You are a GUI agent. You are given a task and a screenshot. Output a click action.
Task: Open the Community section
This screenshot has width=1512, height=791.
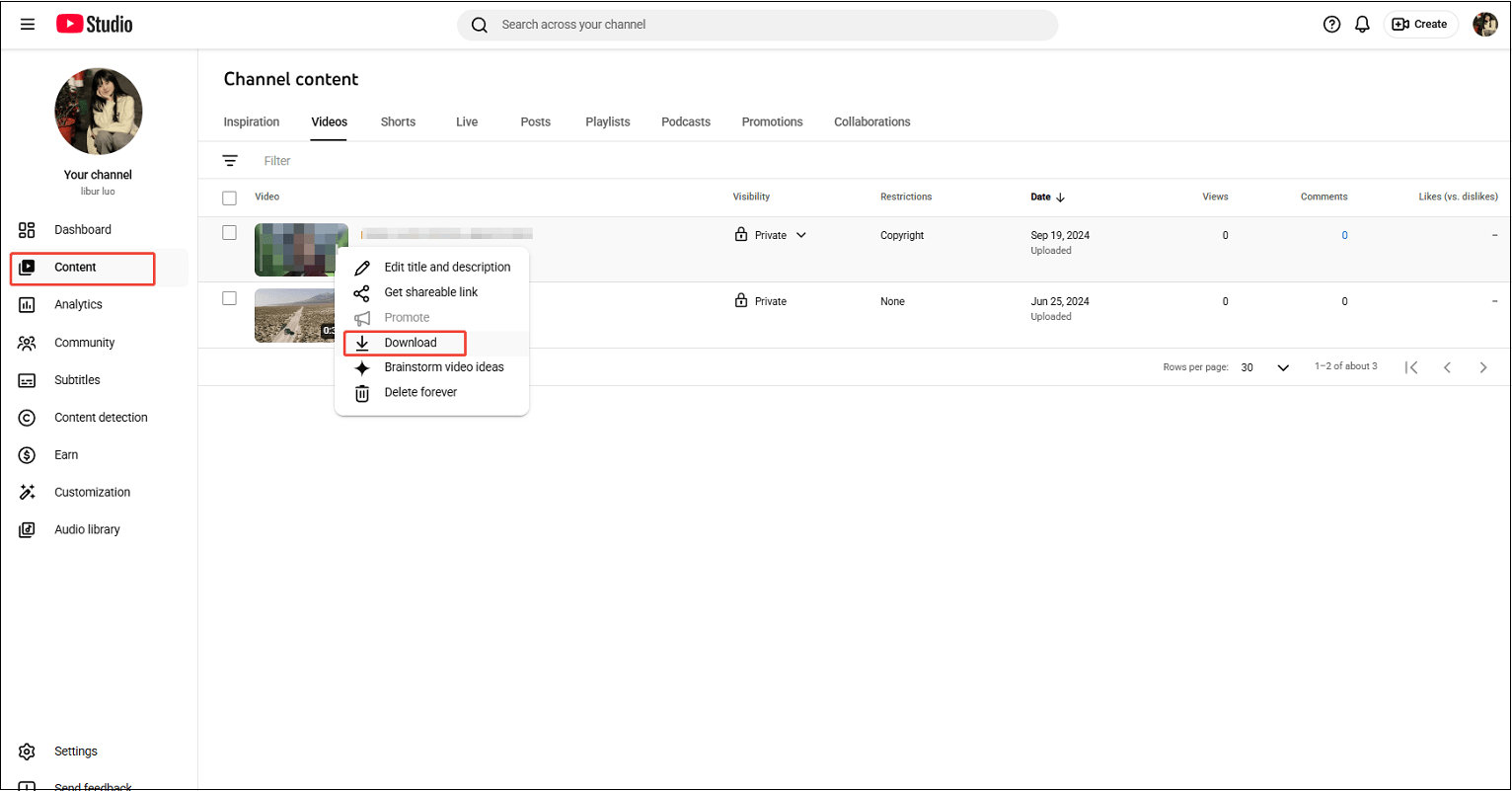click(85, 342)
